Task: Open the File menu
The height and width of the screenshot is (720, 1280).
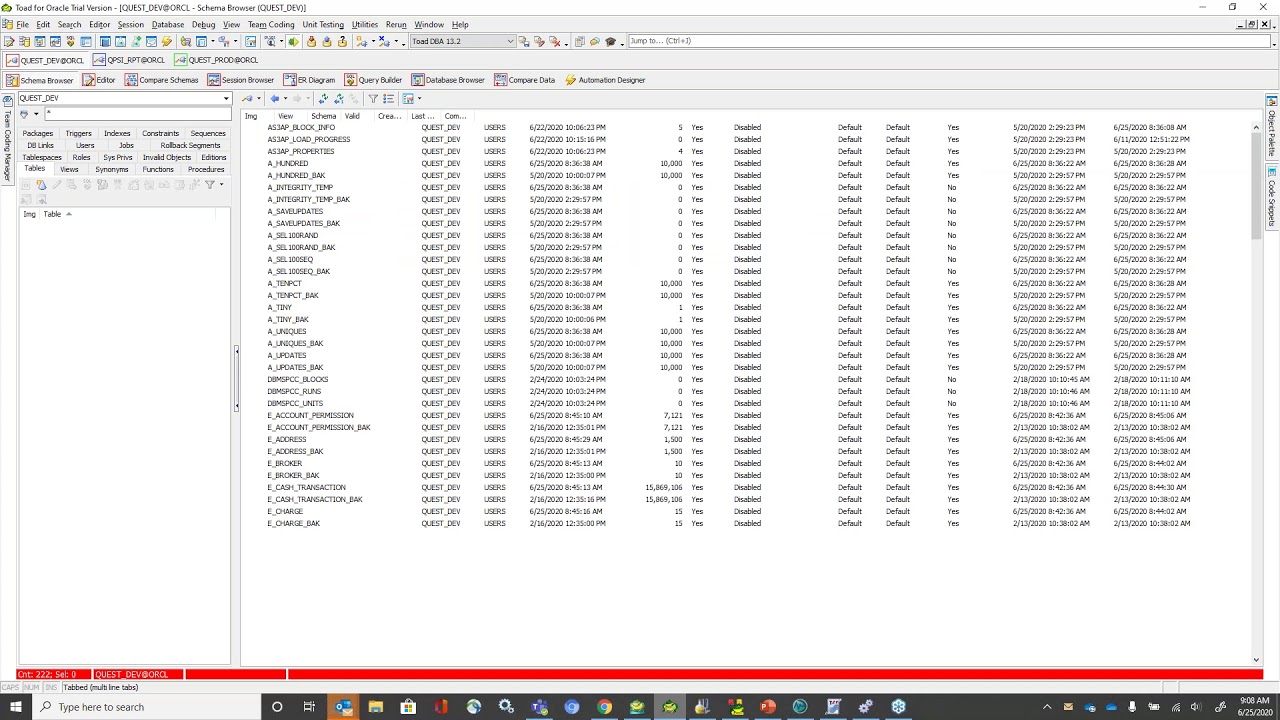Action: click(22, 24)
